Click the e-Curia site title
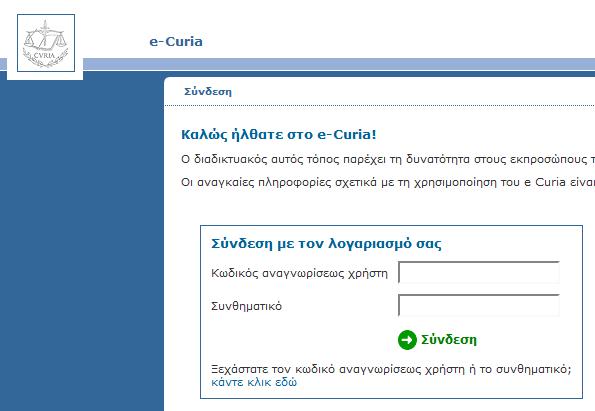This screenshot has height=411, width=595. tap(176, 41)
